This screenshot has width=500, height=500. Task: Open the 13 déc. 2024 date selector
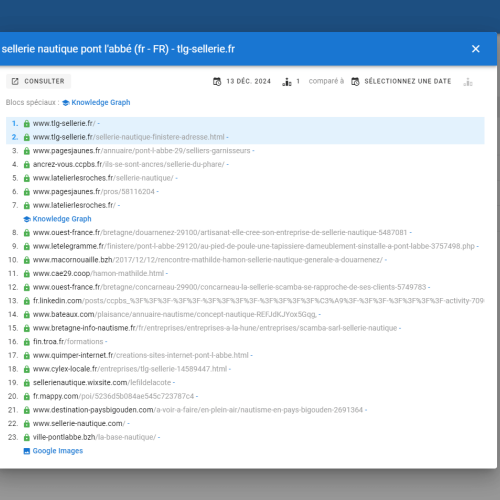242,81
